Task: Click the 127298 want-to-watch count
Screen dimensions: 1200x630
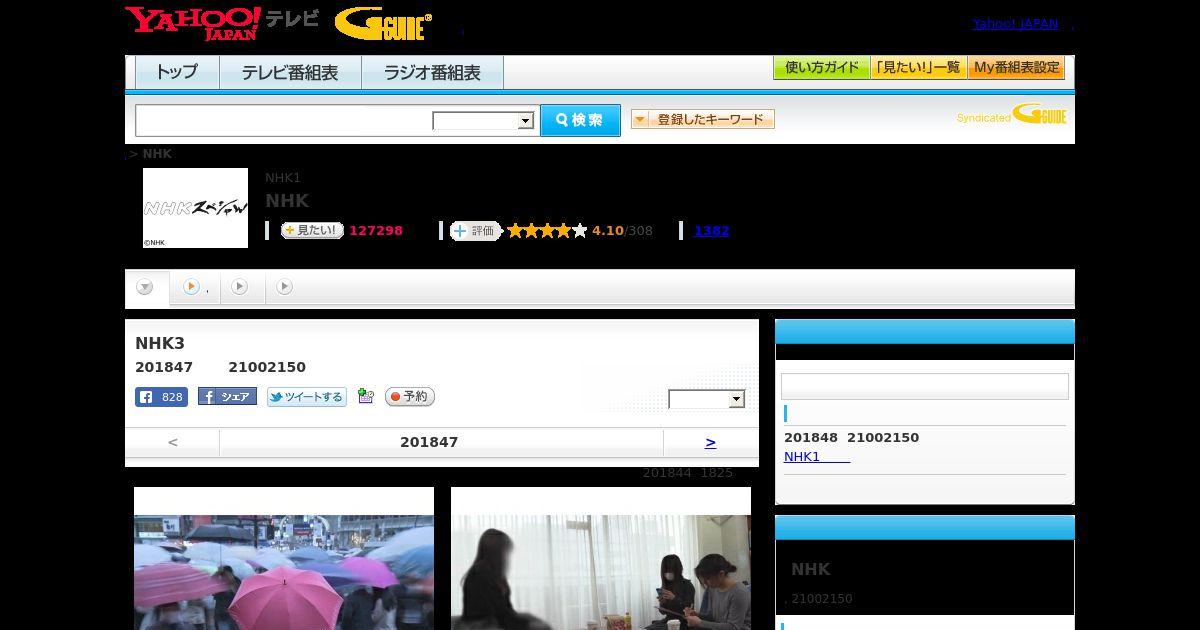Action: [x=376, y=231]
